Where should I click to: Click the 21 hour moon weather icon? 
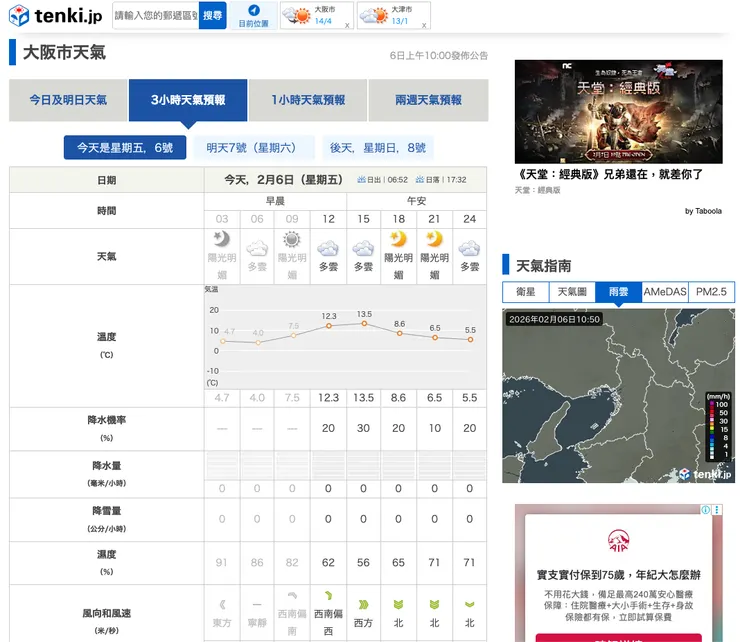coord(434,239)
